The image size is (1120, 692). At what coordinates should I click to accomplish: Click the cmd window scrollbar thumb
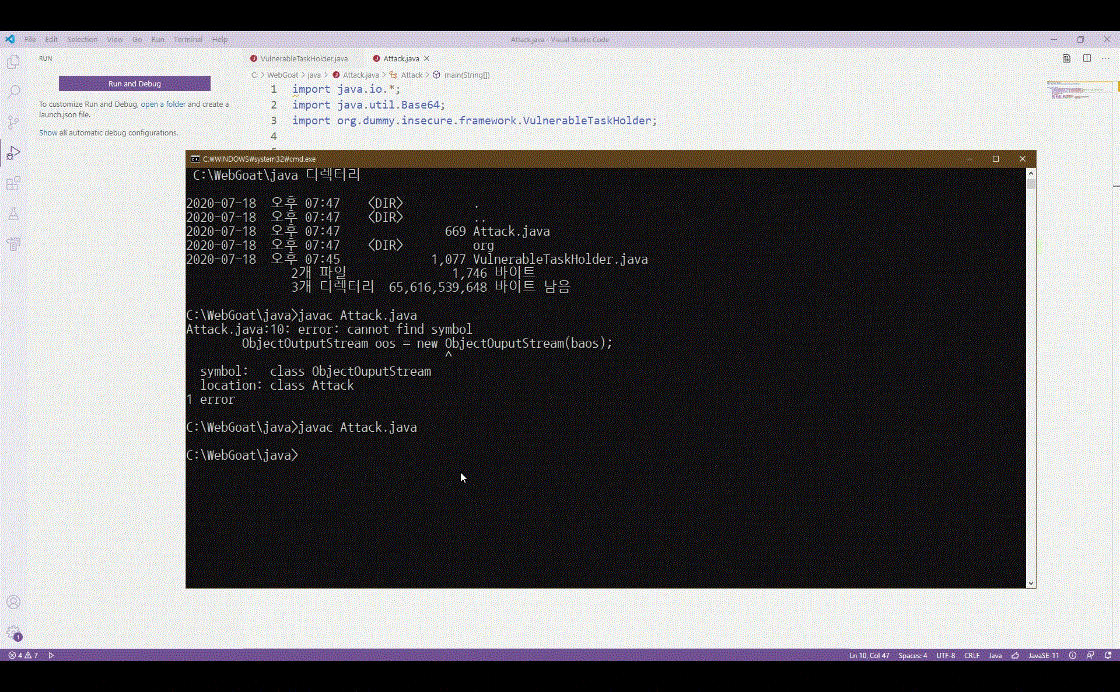(1031, 184)
